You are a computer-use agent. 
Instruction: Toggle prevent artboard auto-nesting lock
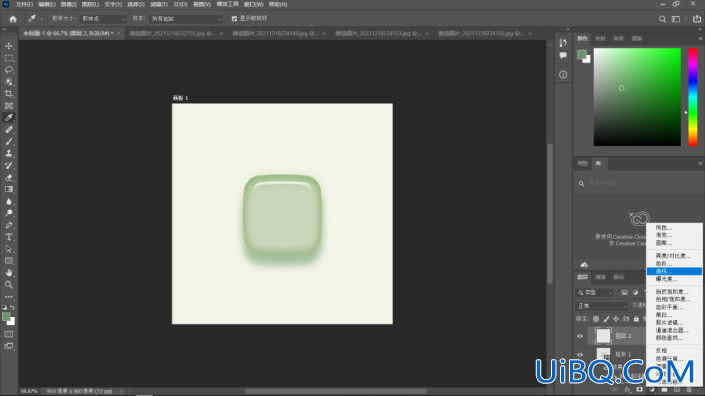coord(626,319)
